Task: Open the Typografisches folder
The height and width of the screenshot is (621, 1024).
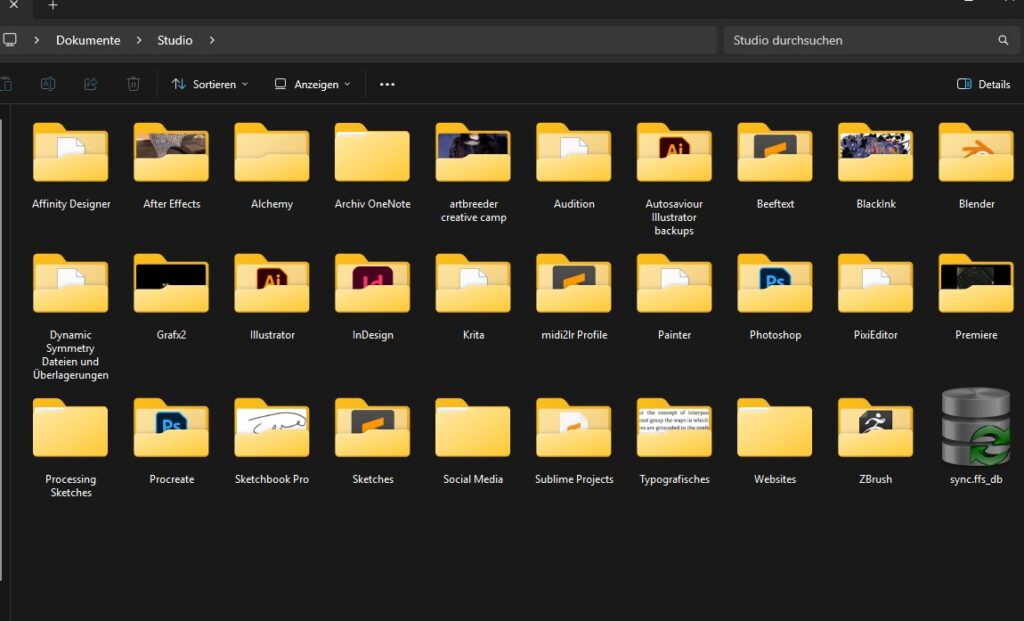Action: [674, 428]
